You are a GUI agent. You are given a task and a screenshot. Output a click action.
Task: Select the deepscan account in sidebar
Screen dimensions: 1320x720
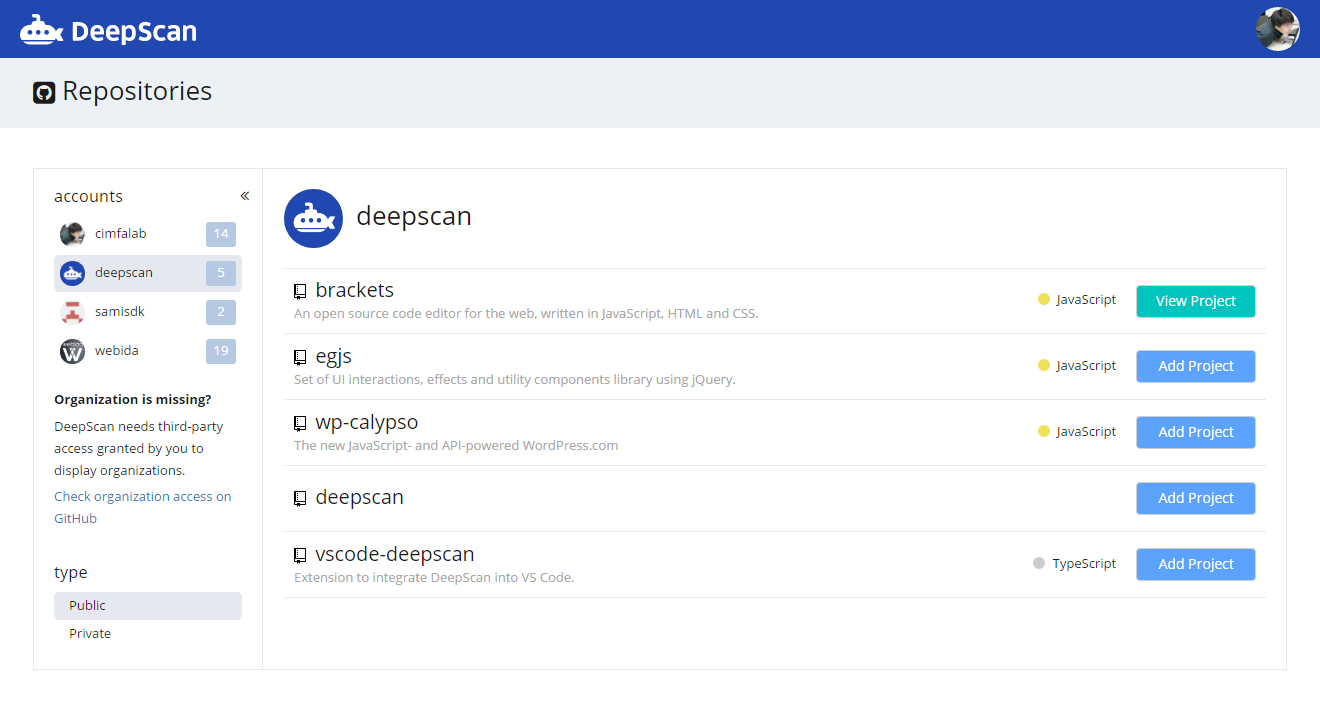(x=148, y=273)
